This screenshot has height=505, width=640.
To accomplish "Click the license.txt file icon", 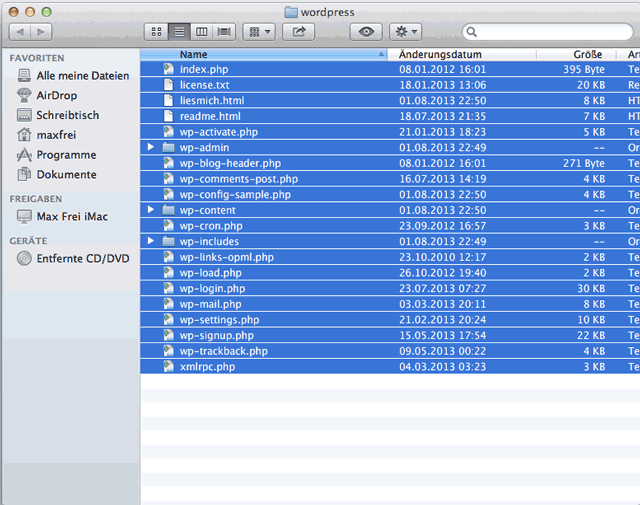I will (168, 85).
